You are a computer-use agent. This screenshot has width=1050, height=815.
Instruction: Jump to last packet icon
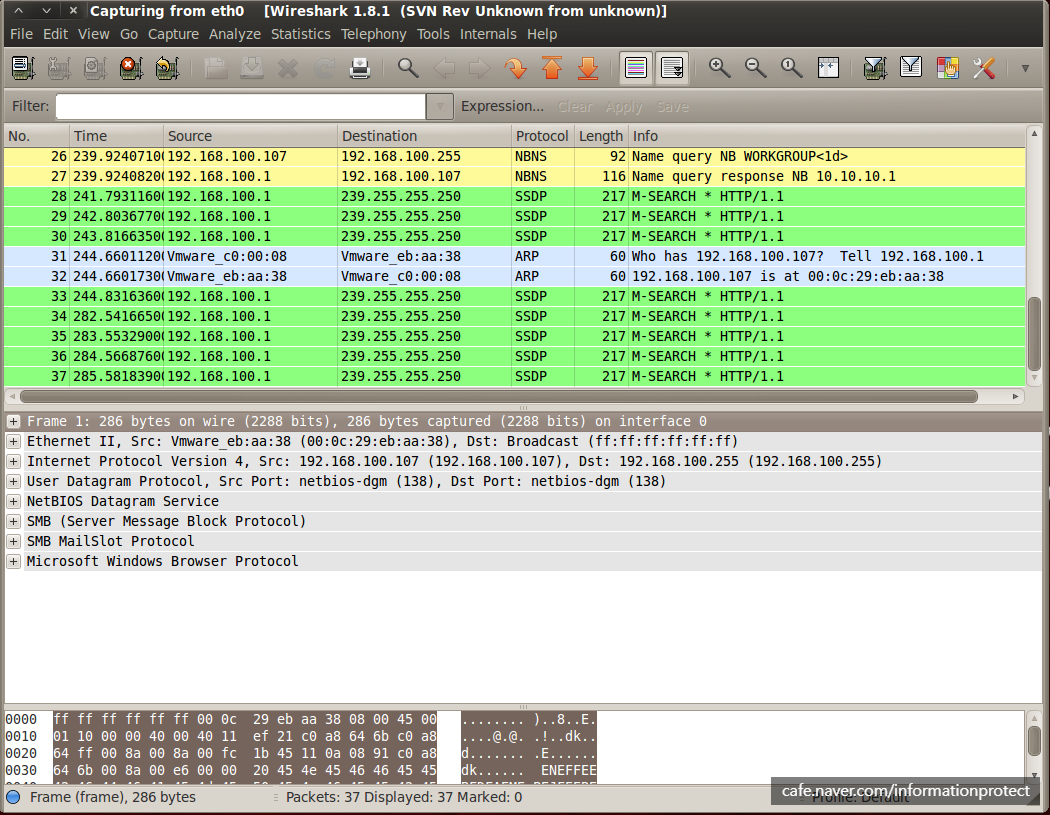[x=588, y=68]
